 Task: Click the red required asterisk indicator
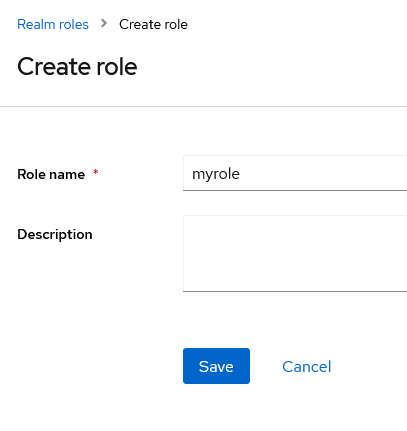tap(96, 172)
